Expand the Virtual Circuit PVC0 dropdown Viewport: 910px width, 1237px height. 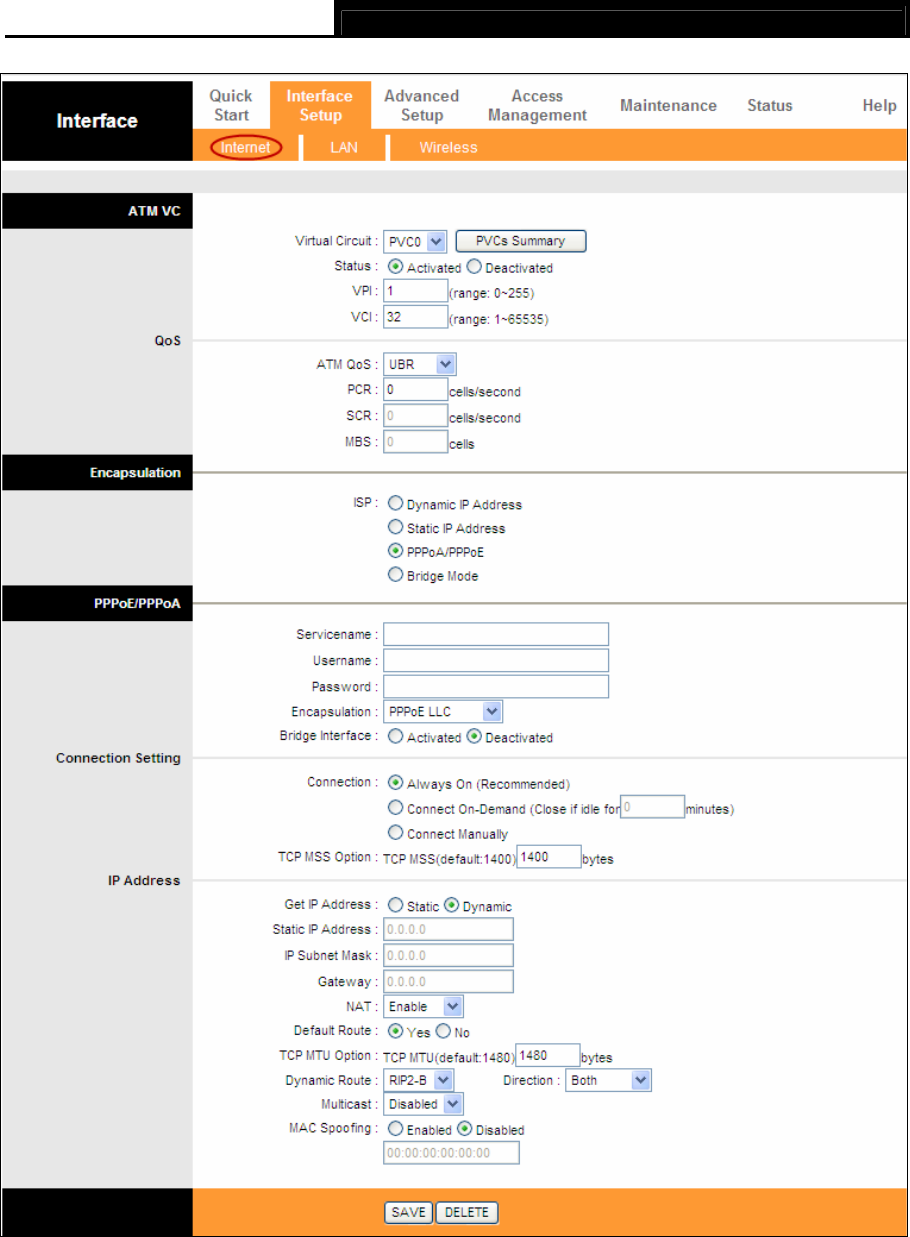coord(415,241)
